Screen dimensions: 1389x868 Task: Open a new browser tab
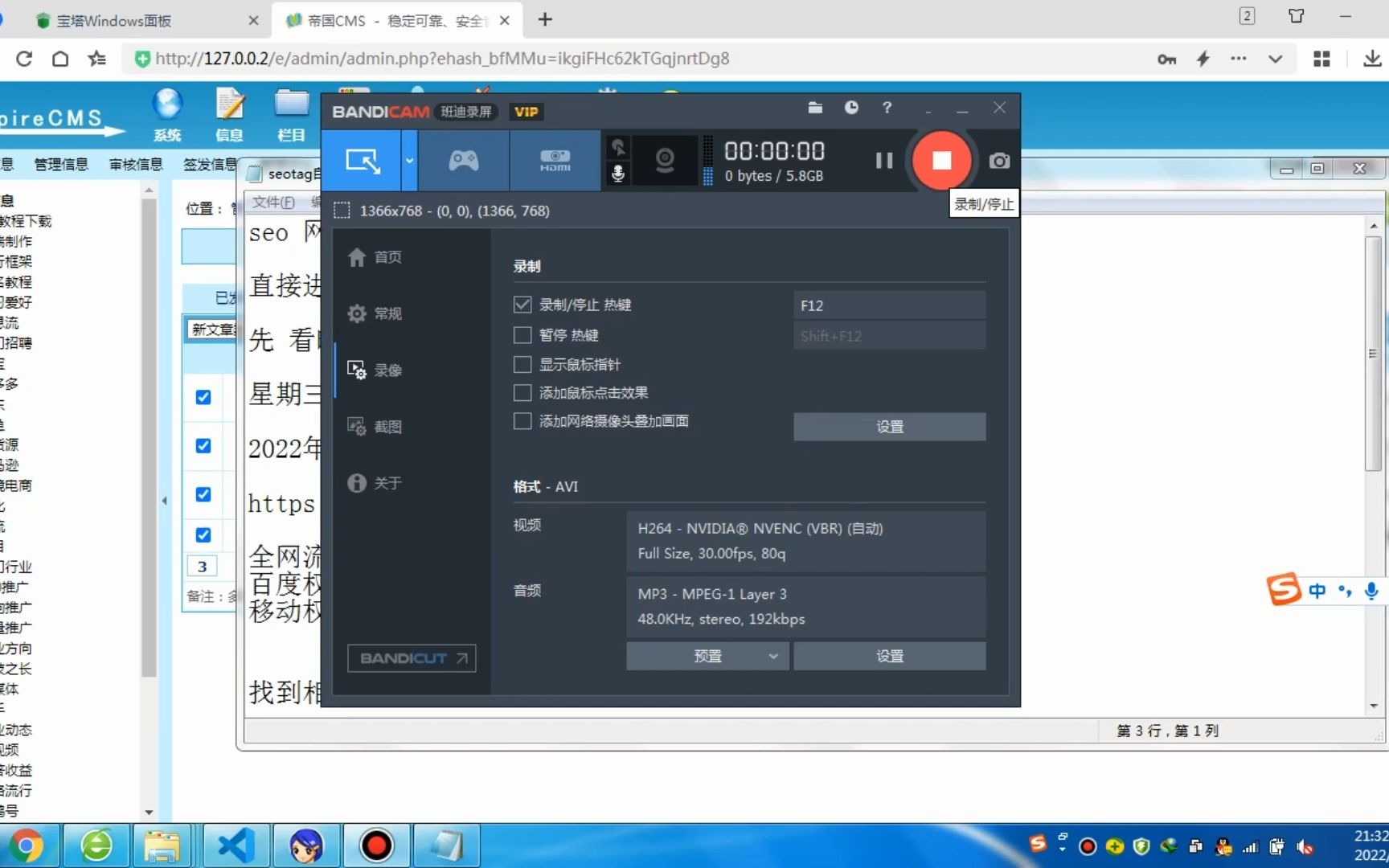click(545, 19)
